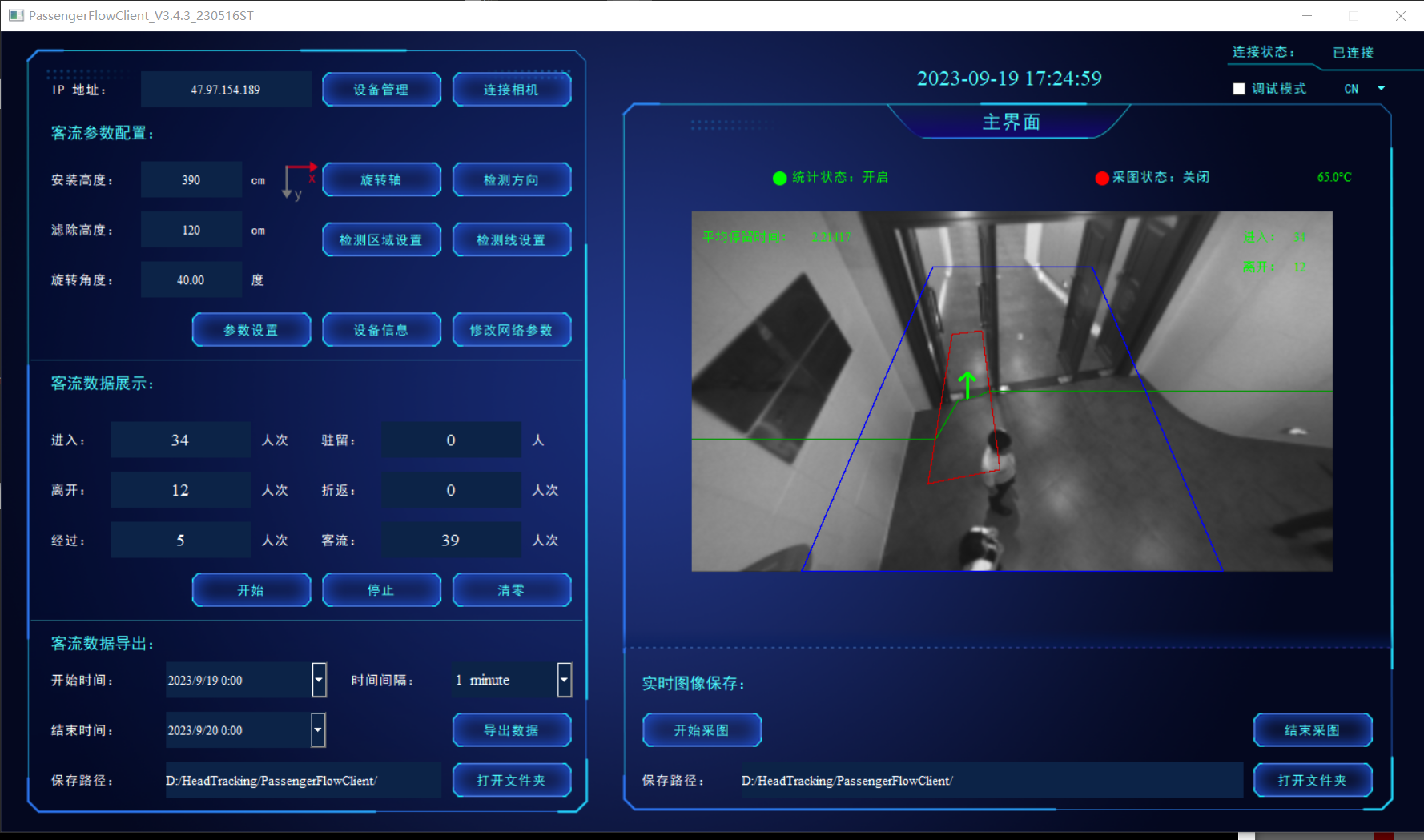Open the CN language dropdown
This screenshot has height=840, width=1424.
click(1380, 89)
